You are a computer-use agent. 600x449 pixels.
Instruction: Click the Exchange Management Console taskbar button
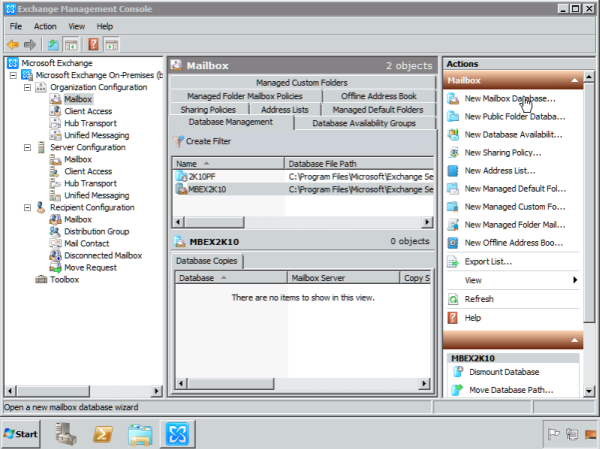point(178,434)
